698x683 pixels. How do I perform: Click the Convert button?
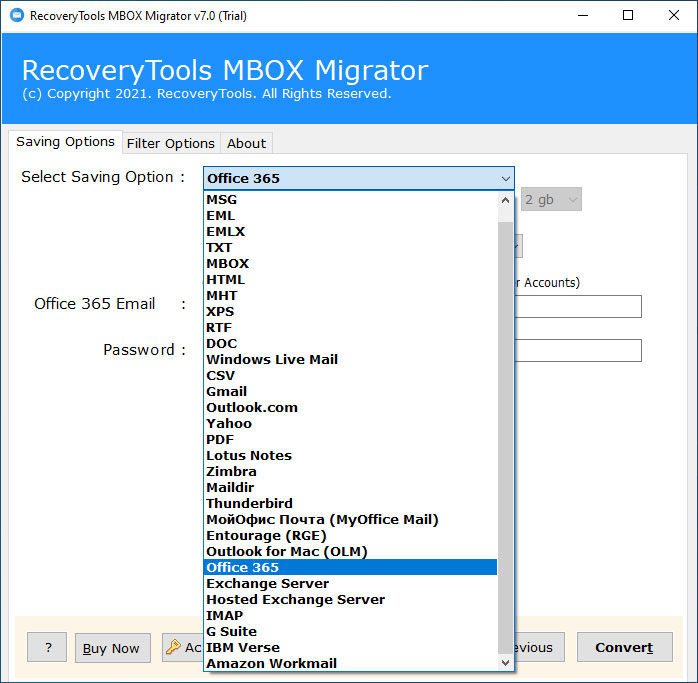coord(624,647)
